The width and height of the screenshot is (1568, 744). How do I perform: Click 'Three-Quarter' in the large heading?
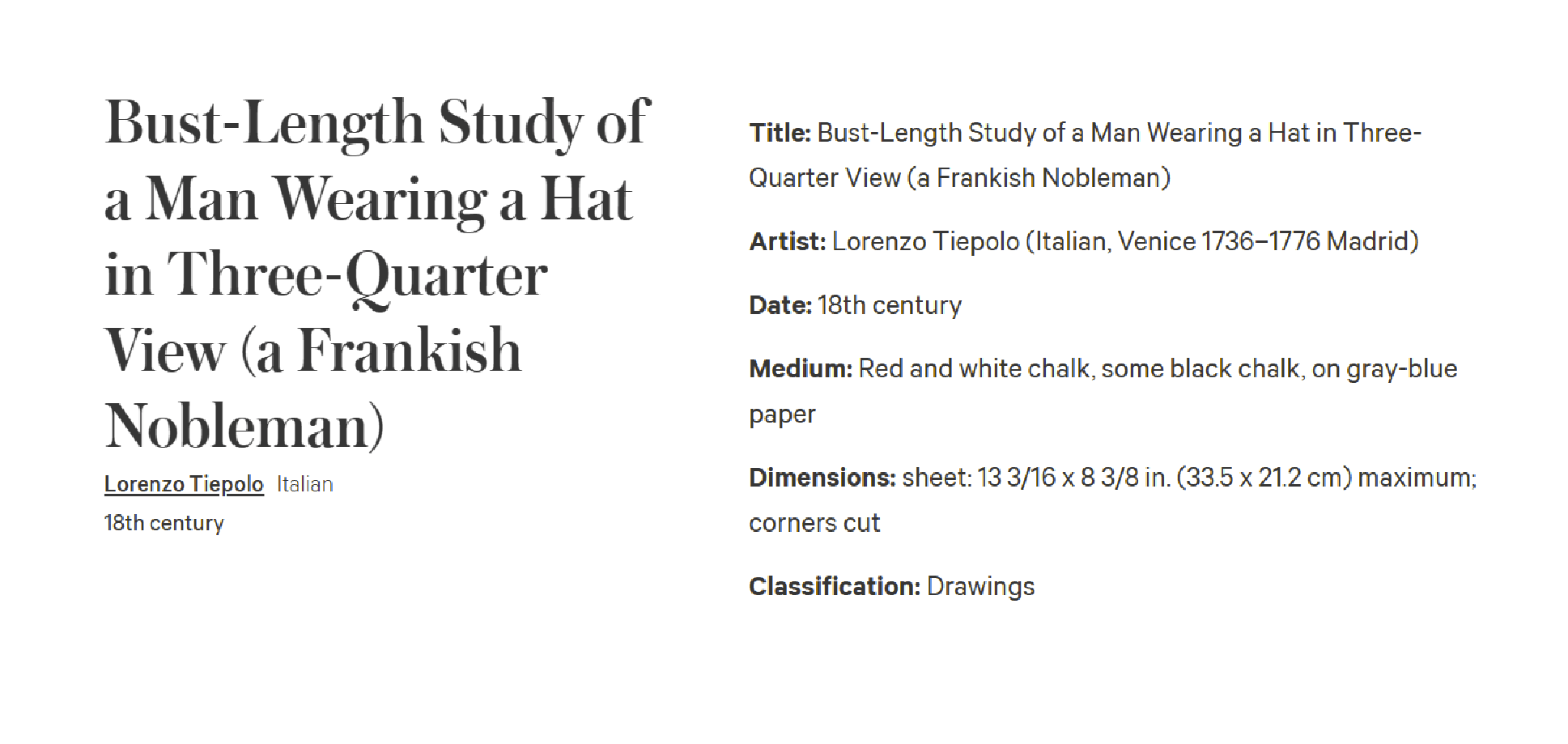coord(357,275)
